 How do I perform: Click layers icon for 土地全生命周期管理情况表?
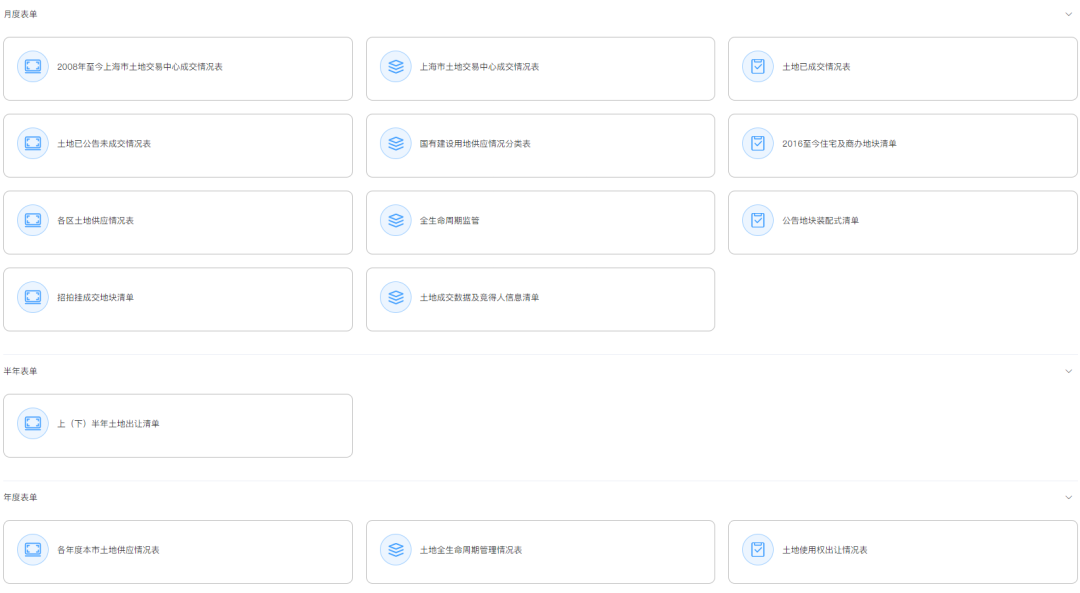(395, 550)
